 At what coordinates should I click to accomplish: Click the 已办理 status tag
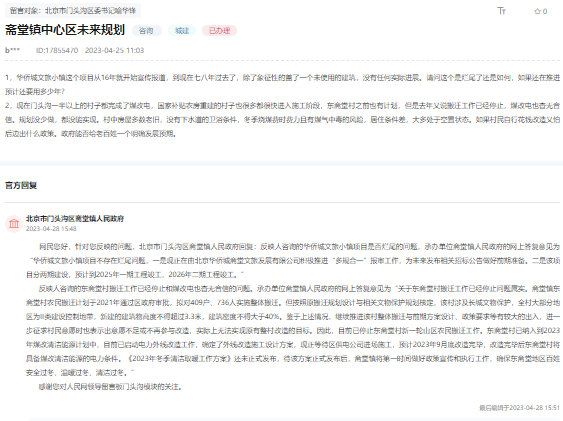tap(219, 31)
